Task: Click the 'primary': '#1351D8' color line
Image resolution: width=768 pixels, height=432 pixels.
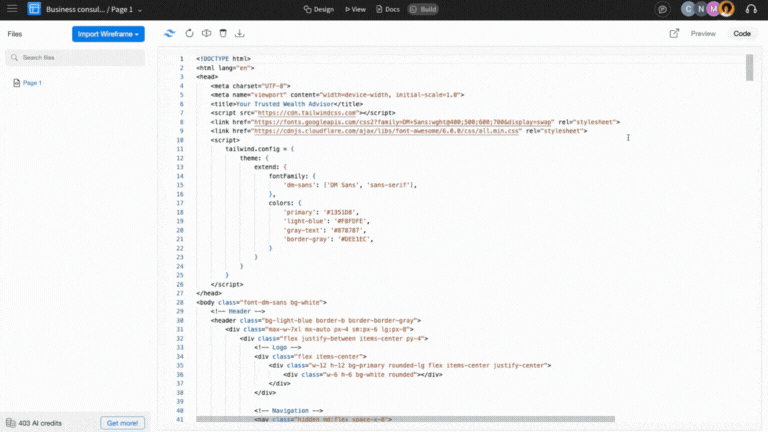Action: click(x=321, y=212)
